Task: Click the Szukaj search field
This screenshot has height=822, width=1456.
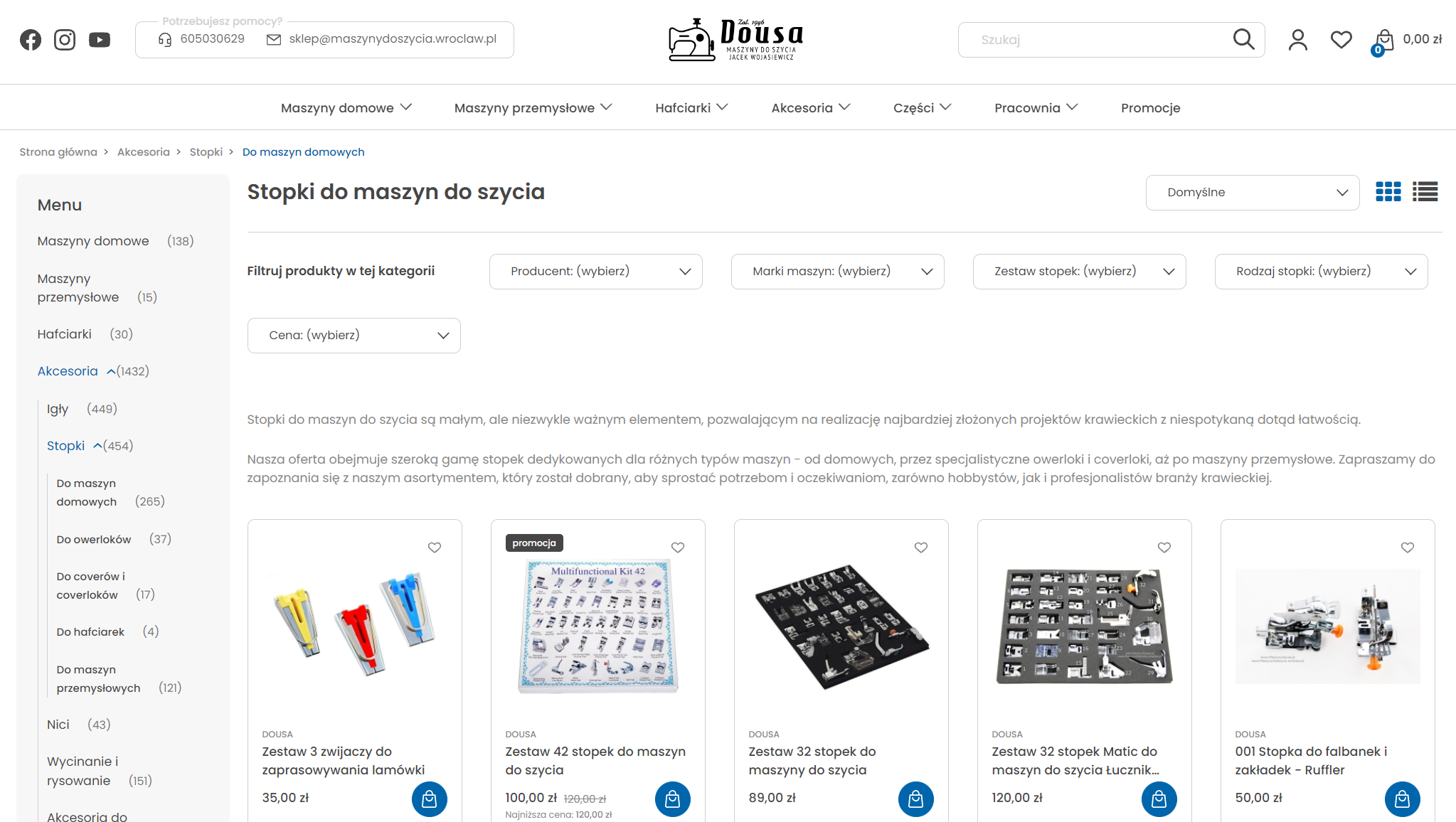Action: pyautogui.click(x=1095, y=40)
